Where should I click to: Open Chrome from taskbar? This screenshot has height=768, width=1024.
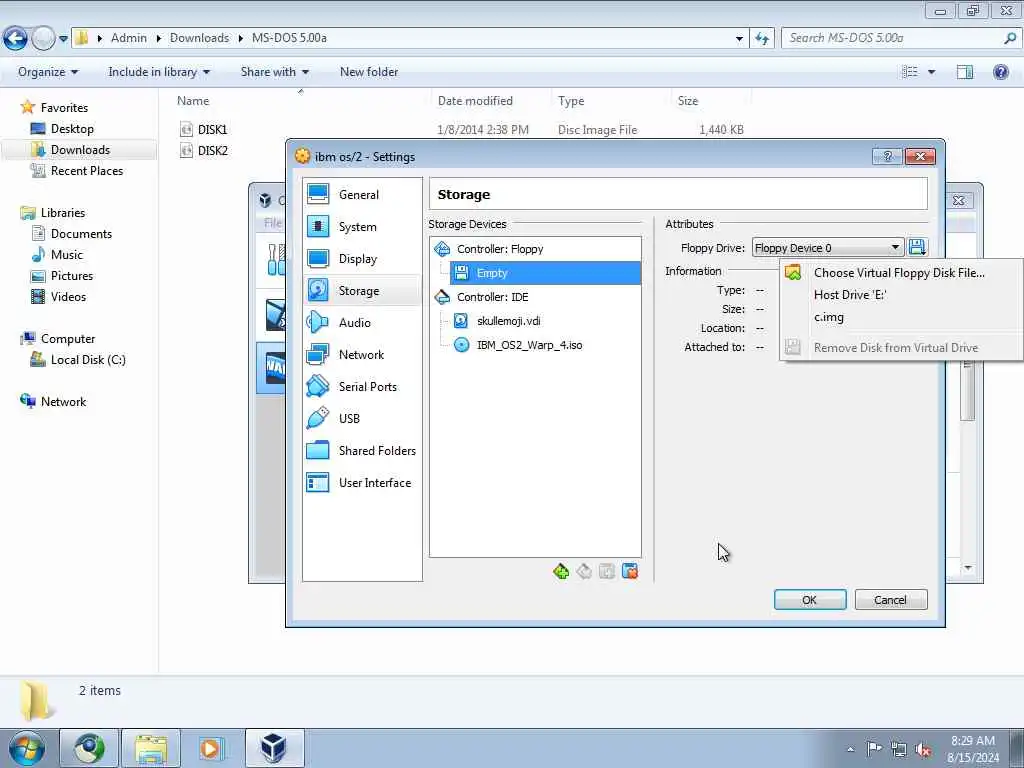tap(89, 748)
